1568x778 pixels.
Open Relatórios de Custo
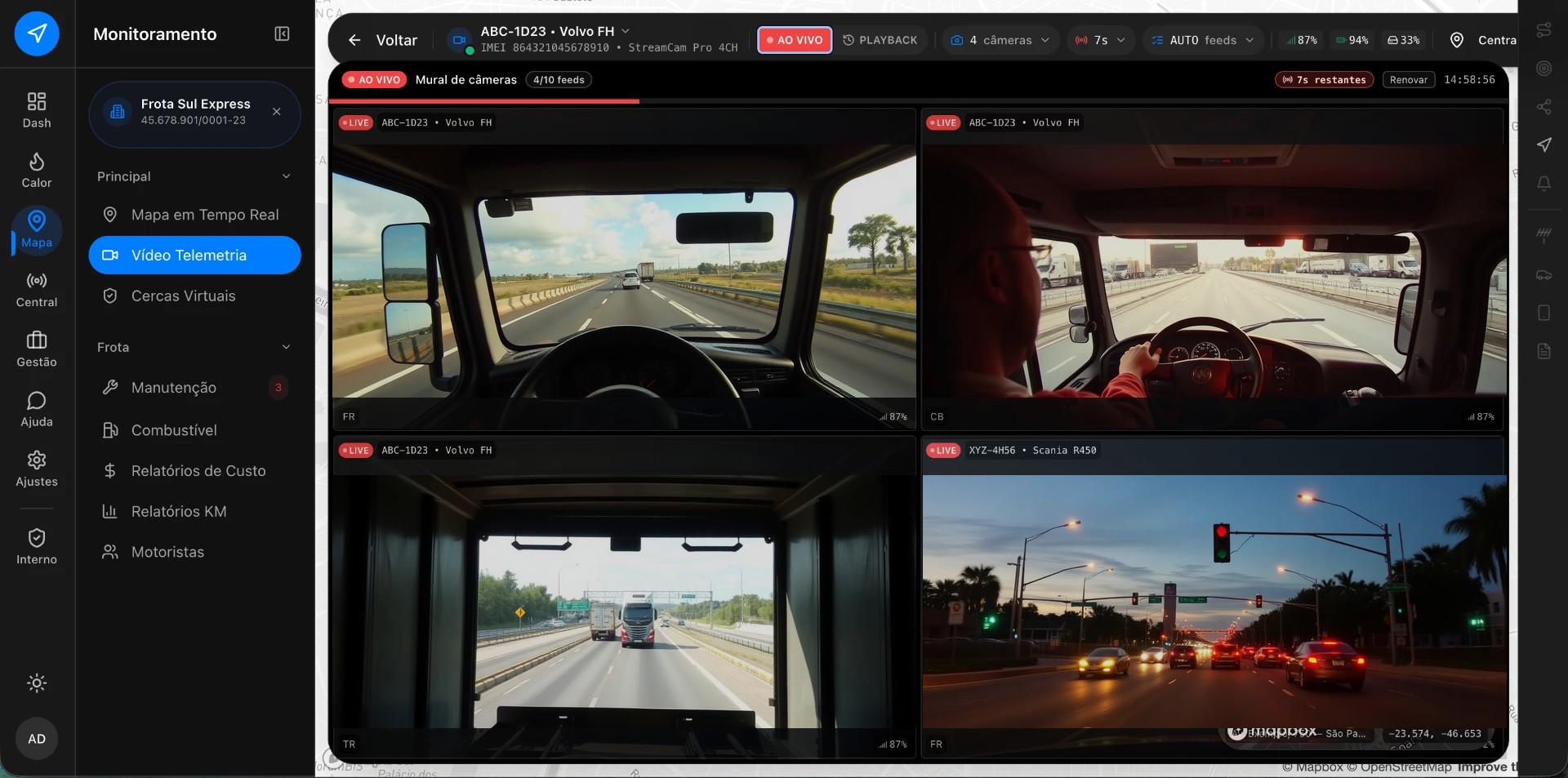click(x=194, y=471)
